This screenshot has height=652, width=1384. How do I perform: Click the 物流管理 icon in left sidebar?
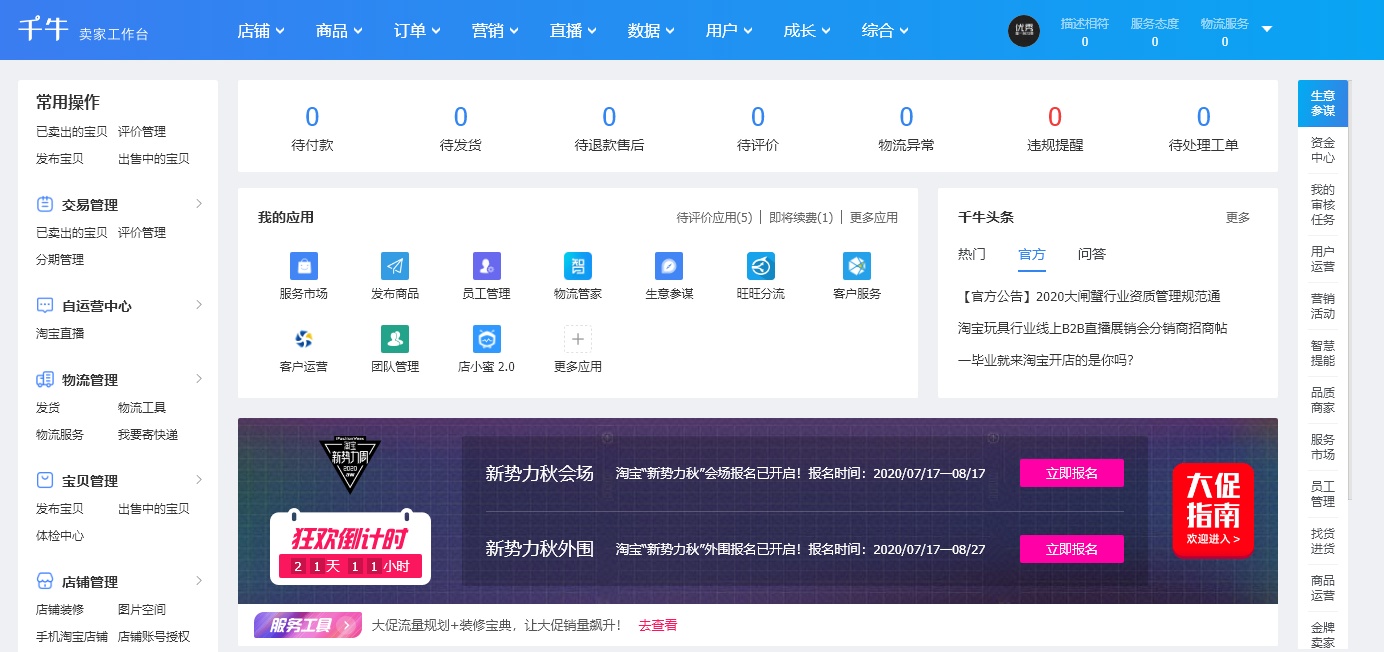(x=44, y=379)
